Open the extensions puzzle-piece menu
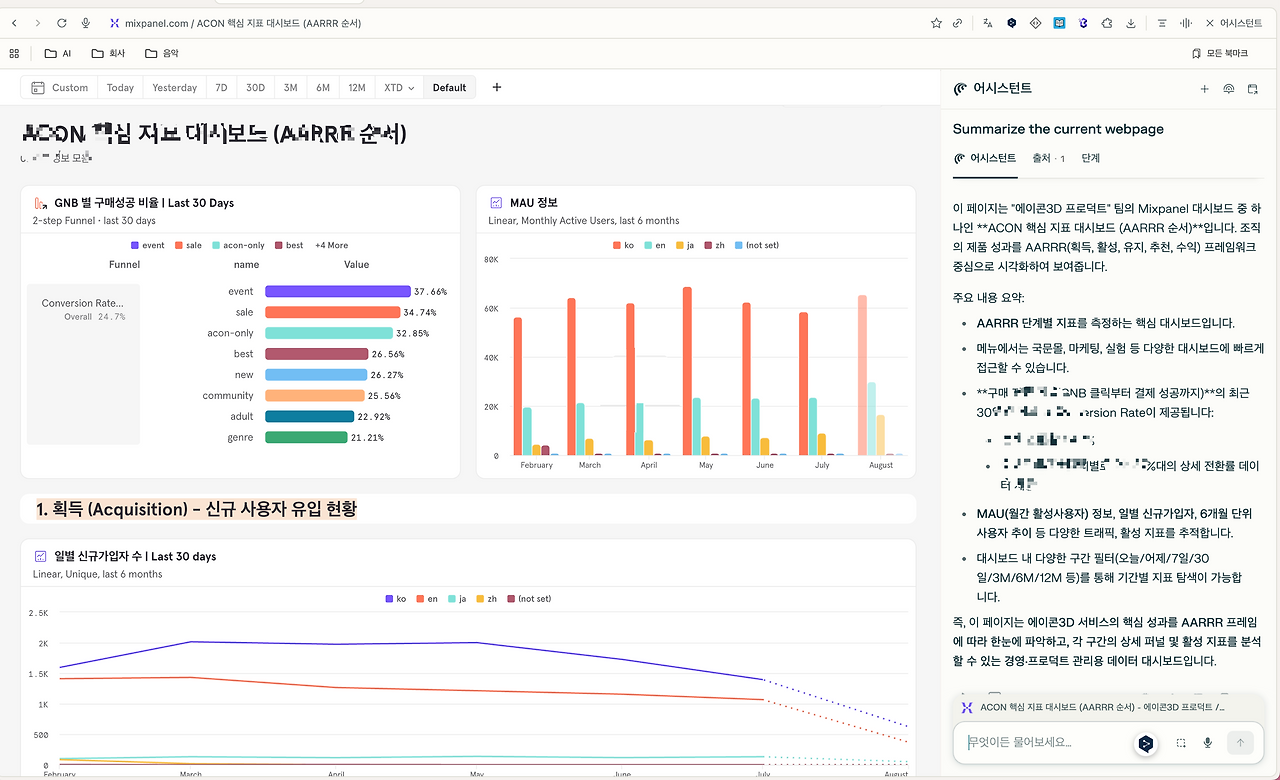 (1107, 23)
